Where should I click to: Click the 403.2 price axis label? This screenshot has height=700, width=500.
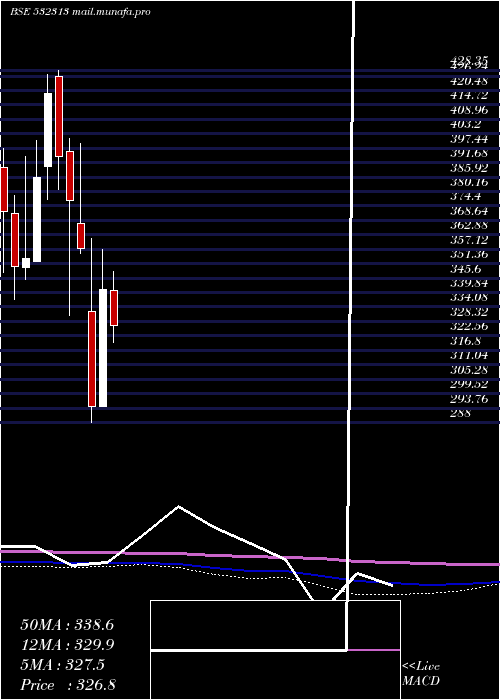tap(466, 125)
